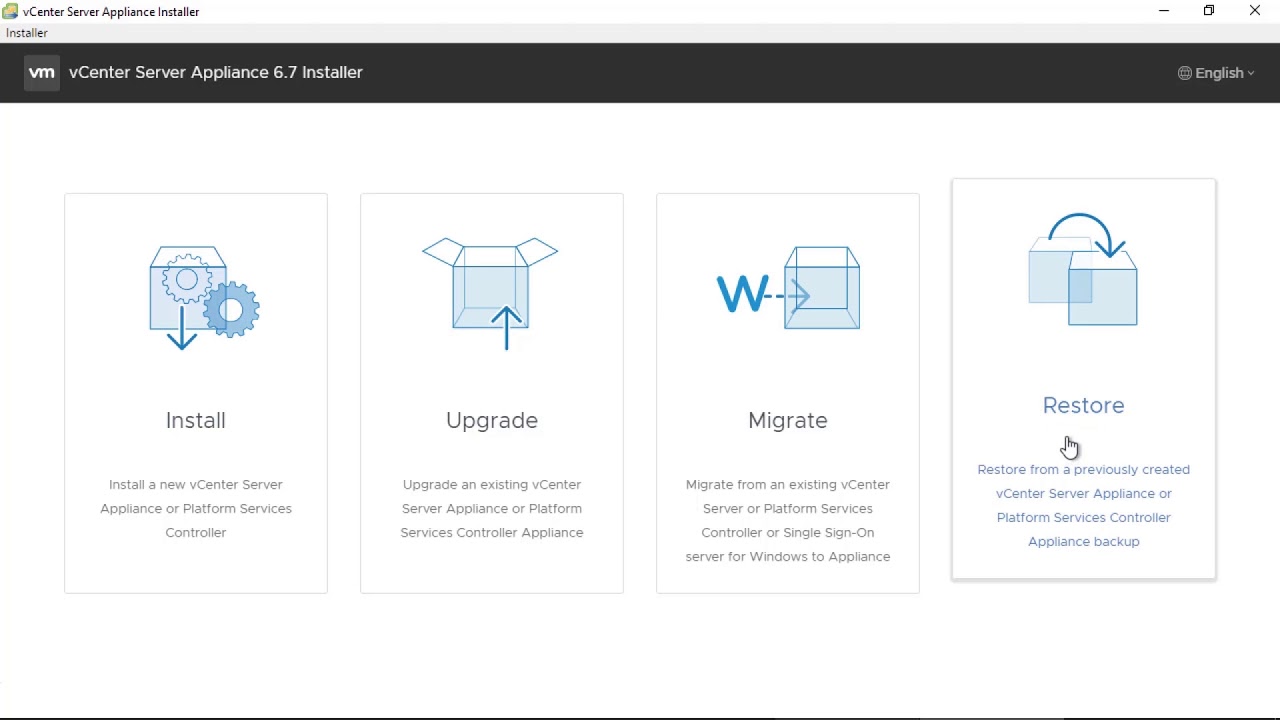Click the 'Install a new vCenter Server' description

pos(196,508)
